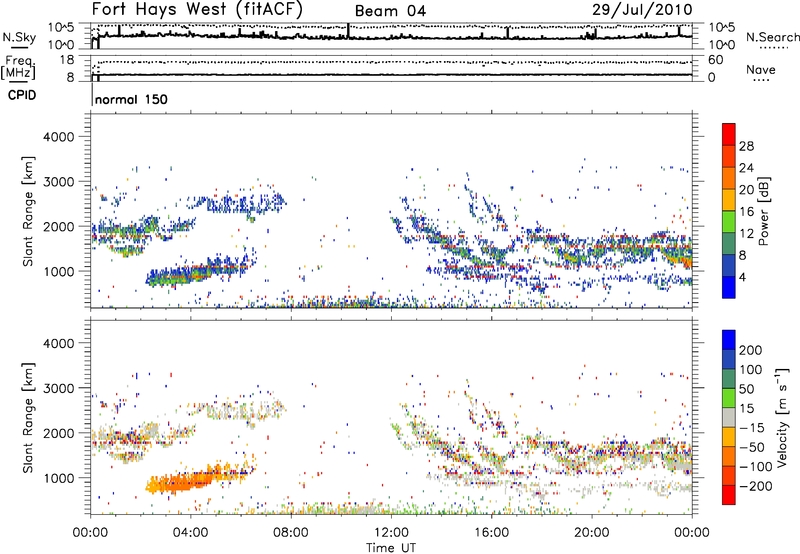Click 'Slant Range [km]' label of power panel
800x554 pixels.
28,211
